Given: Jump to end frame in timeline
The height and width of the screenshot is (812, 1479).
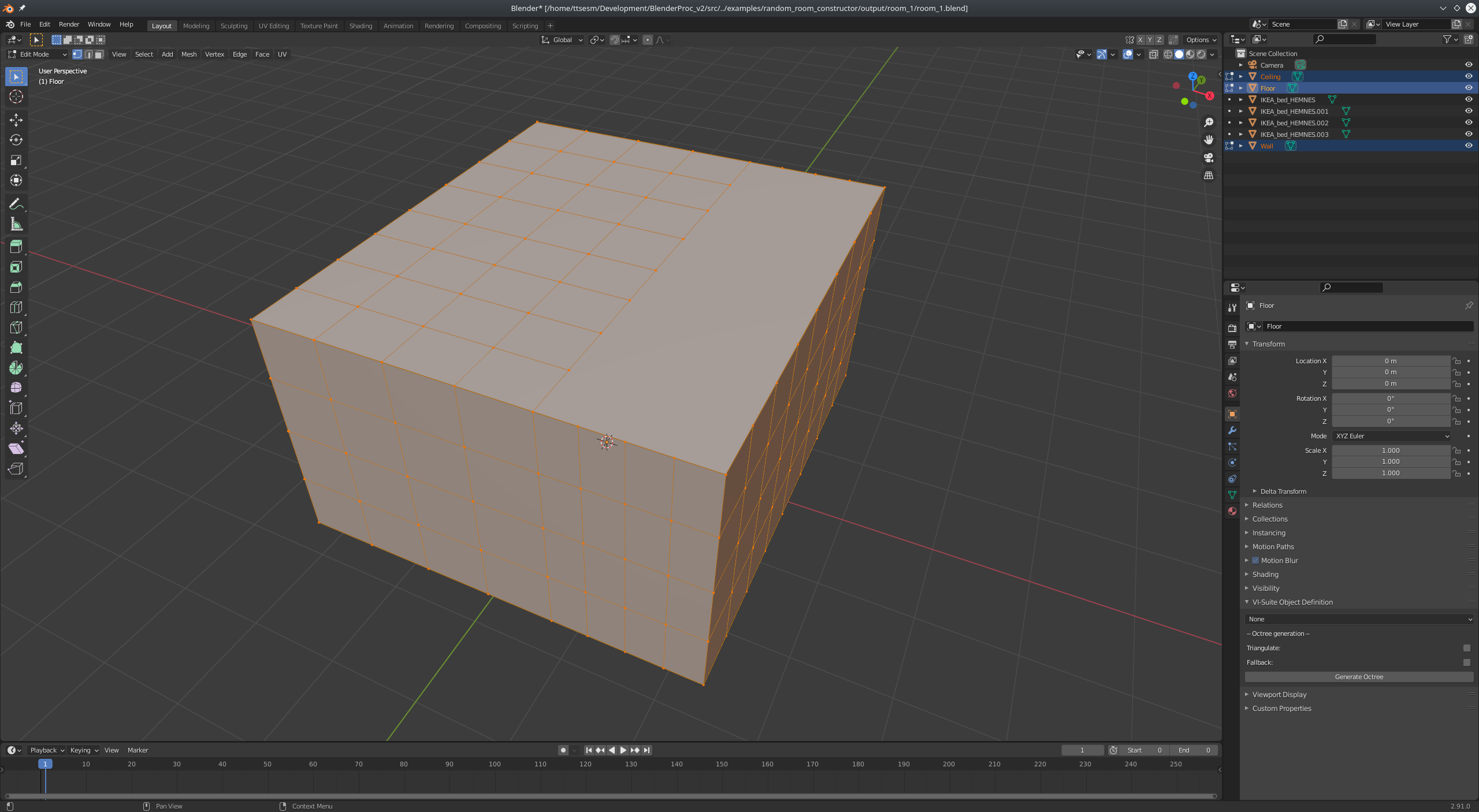Looking at the screenshot, I should pyautogui.click(x=646, y=750).
